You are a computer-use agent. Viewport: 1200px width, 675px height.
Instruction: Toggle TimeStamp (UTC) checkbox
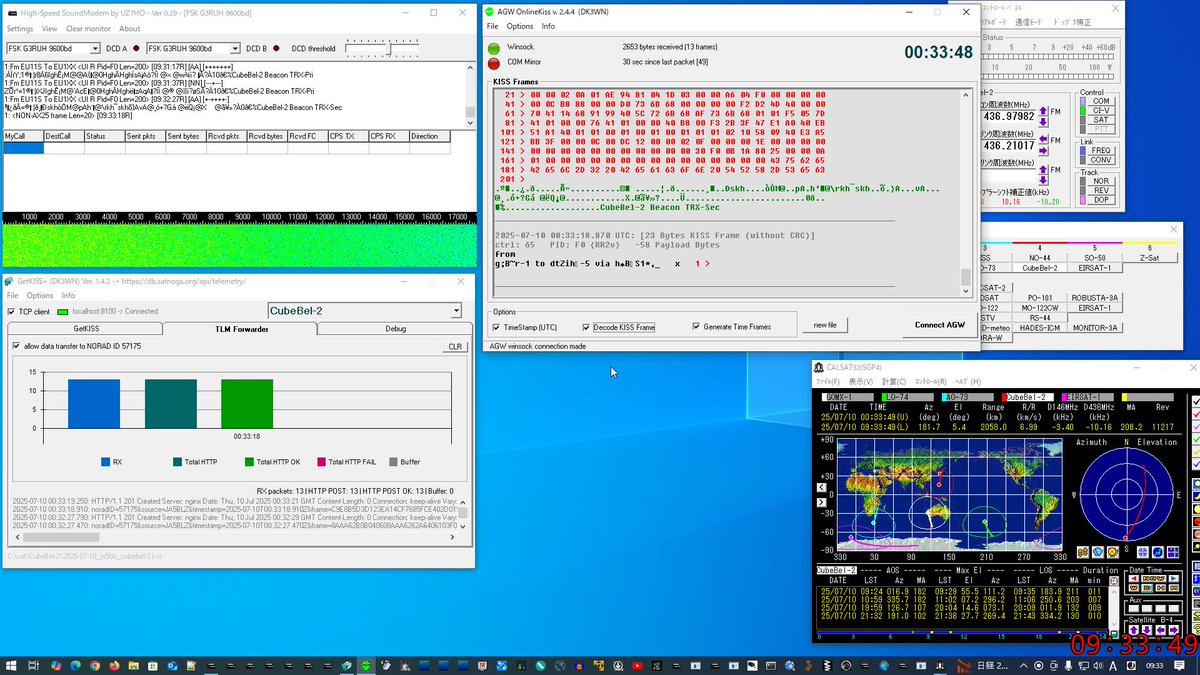(x=497, y=327)
